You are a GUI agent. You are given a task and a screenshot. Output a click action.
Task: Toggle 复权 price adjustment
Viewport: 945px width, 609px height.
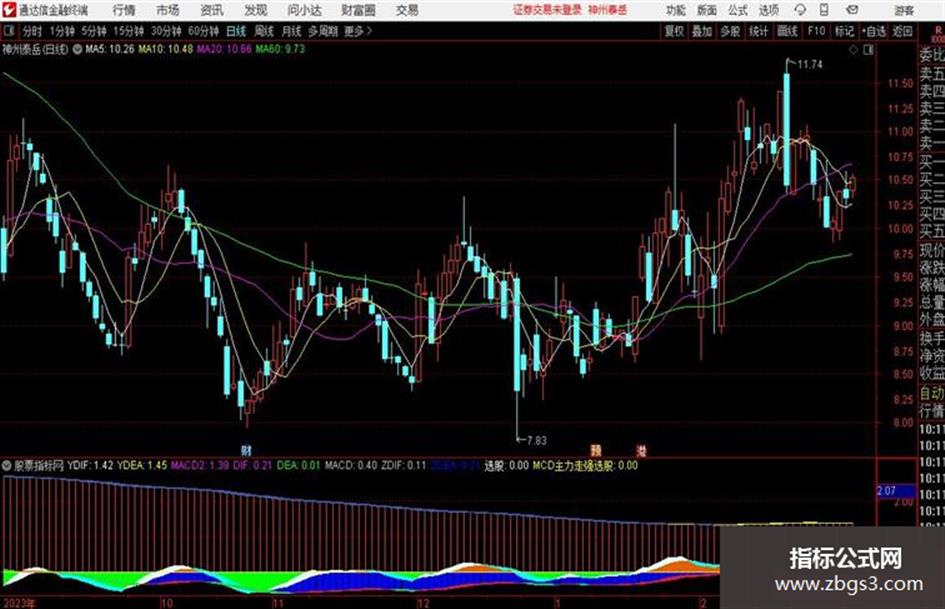[674, 31]
